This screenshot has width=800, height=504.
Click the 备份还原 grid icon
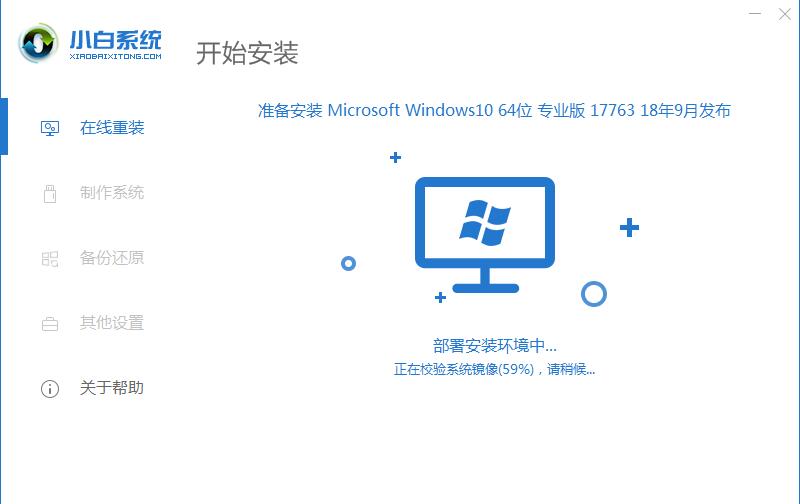coord(49,259)
